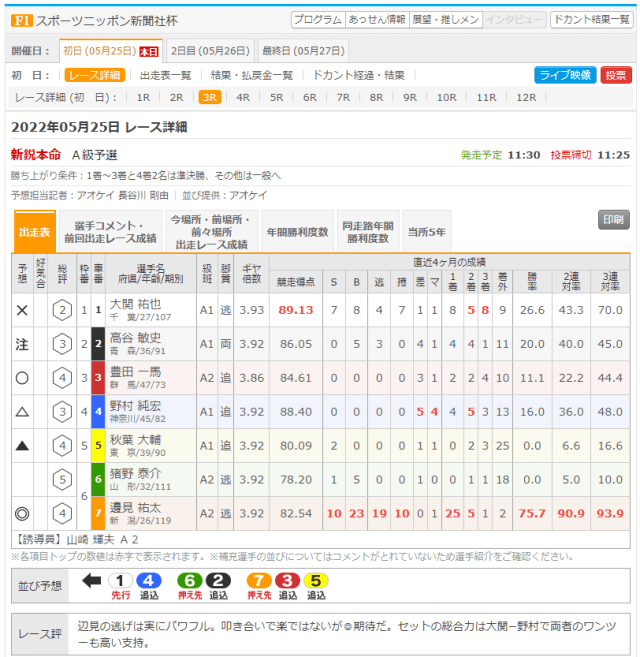Switch to 今場所・前場所・前々場所 出走レース成績 tab
Screen dimensions: 640x657
tap(212, 232)
